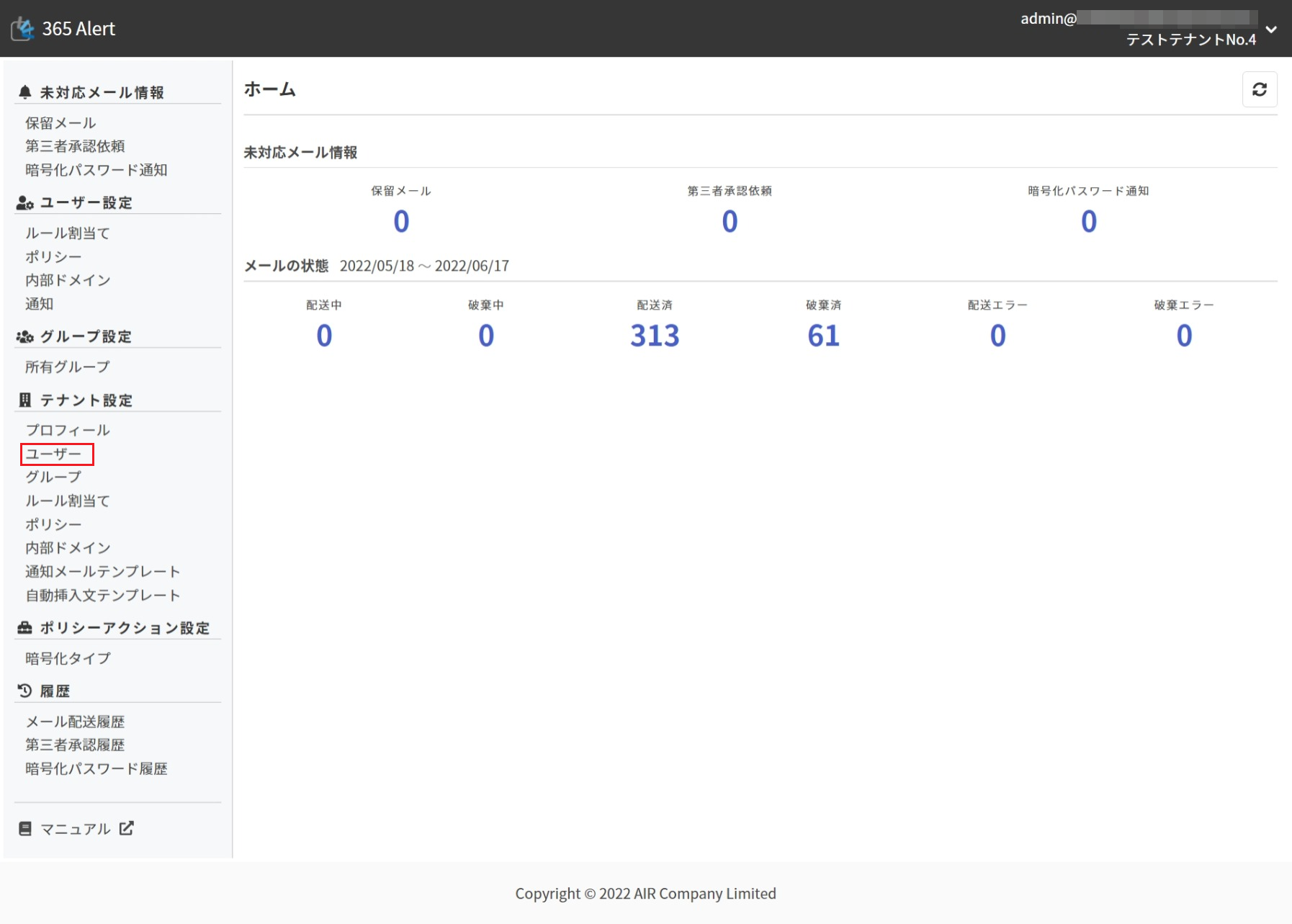This screenshot has height=924, width=1292.
Task: Click the user gear icon by ユーザー設定
Action: pos(25,203)
